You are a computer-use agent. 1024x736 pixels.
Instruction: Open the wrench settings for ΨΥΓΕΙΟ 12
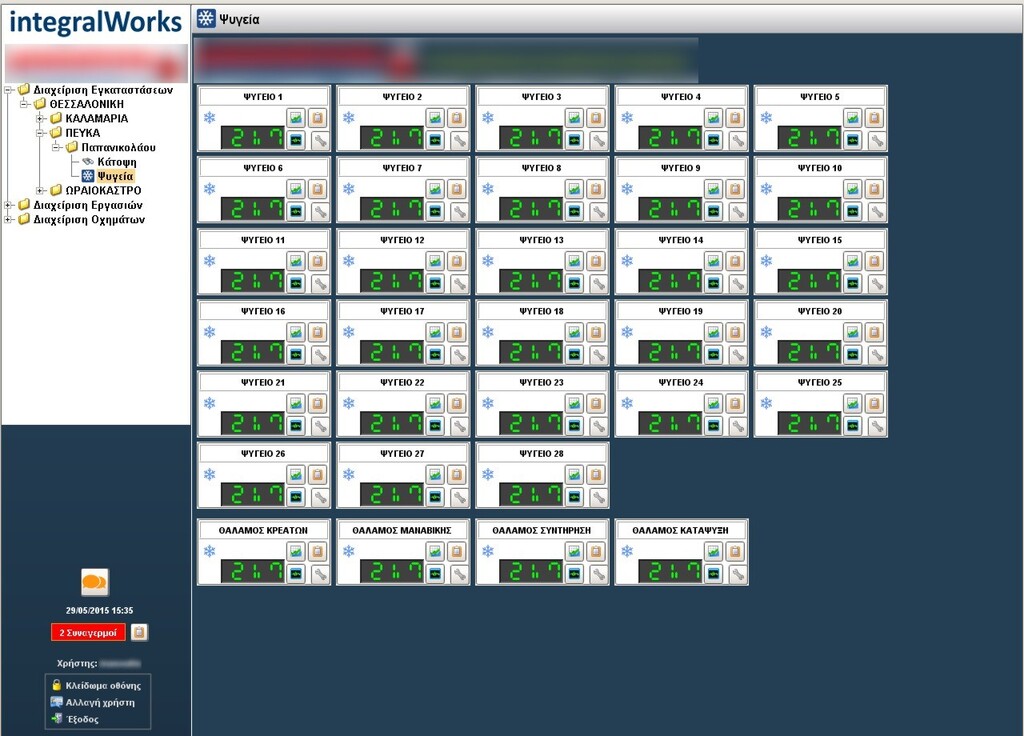(458, 284)
